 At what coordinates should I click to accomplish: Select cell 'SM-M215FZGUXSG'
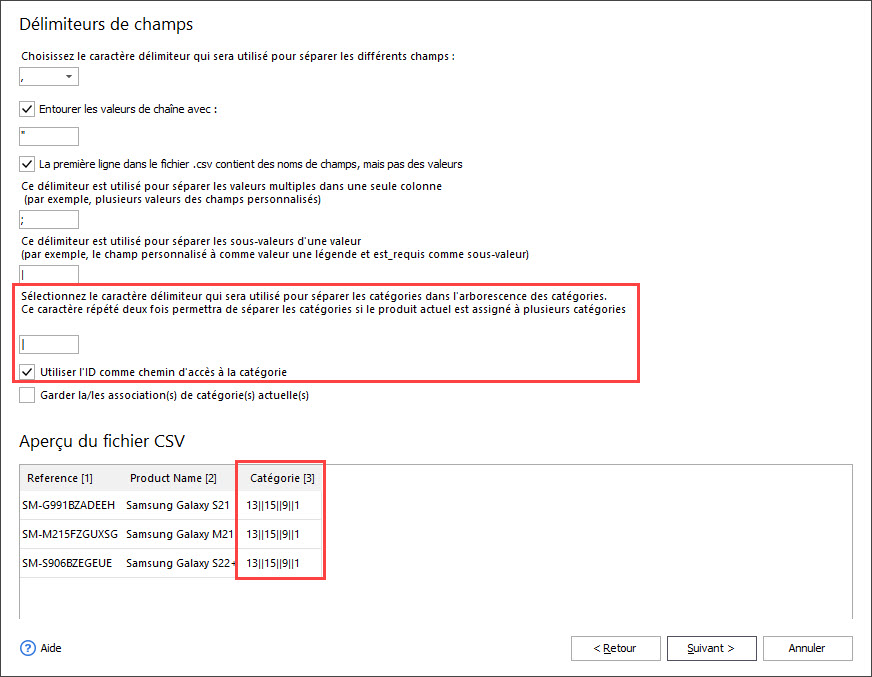pyautogui.click(x=70, y=534)
